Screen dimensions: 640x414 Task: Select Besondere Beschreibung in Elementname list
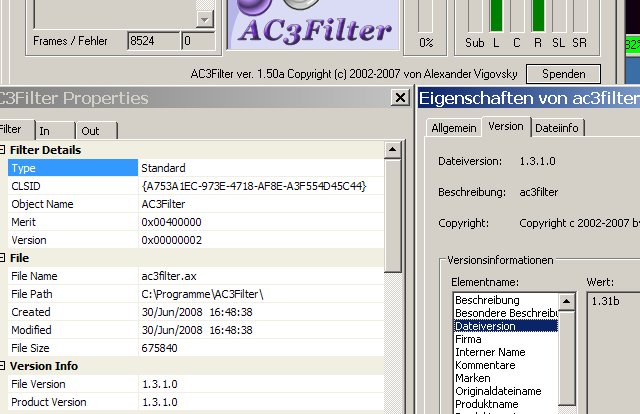506,313
